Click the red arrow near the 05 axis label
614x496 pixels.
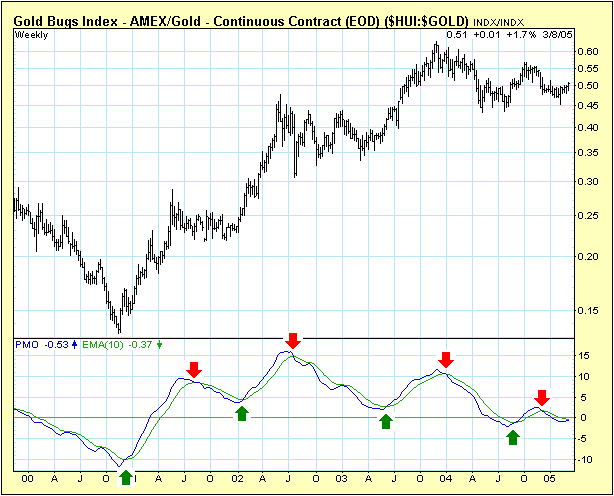tap(541, 397)
